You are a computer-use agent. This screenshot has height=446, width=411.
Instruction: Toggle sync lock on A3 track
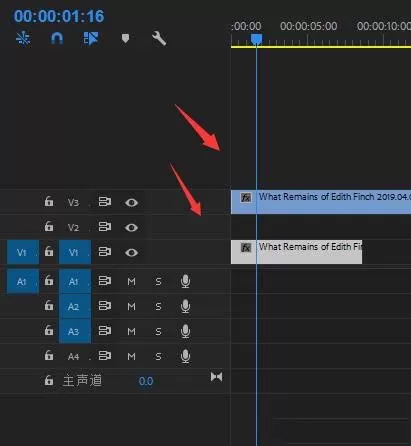click(x=105, y=331)
